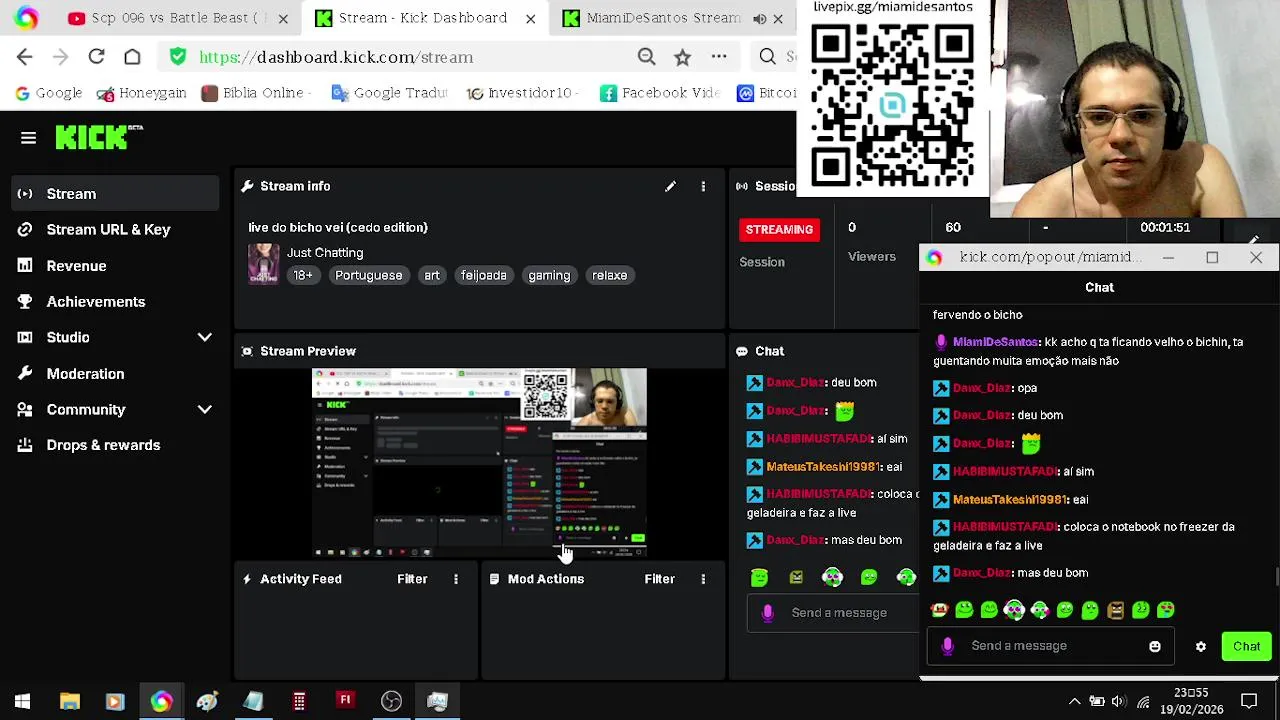Click the popout chat scrollbar

point(1276,578)
